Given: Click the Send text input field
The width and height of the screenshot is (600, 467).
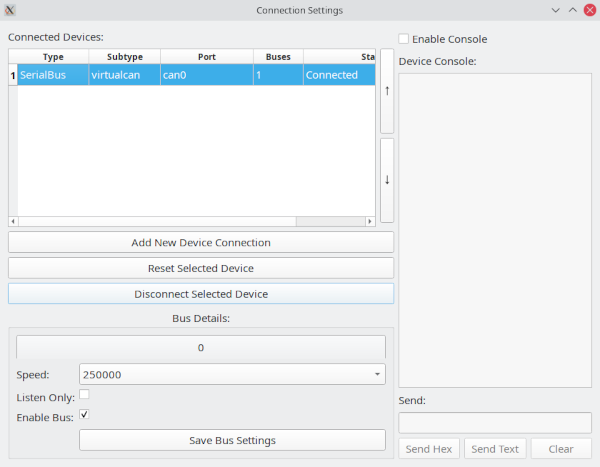Looking at the screenshot, I should pos(494,422).
